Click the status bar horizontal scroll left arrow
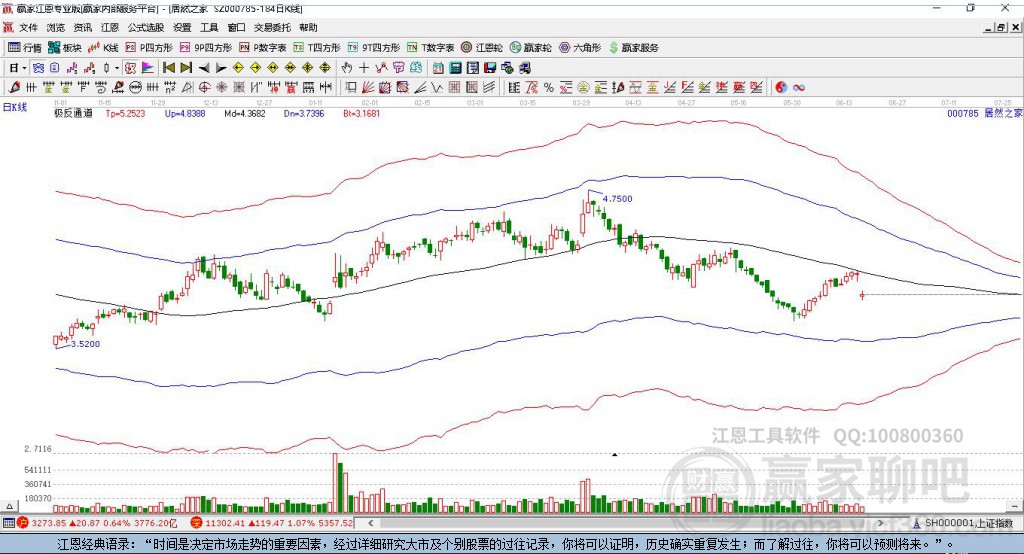This screenshot has width=1024, height=554. pyautogui.click(x=370, y=523)
